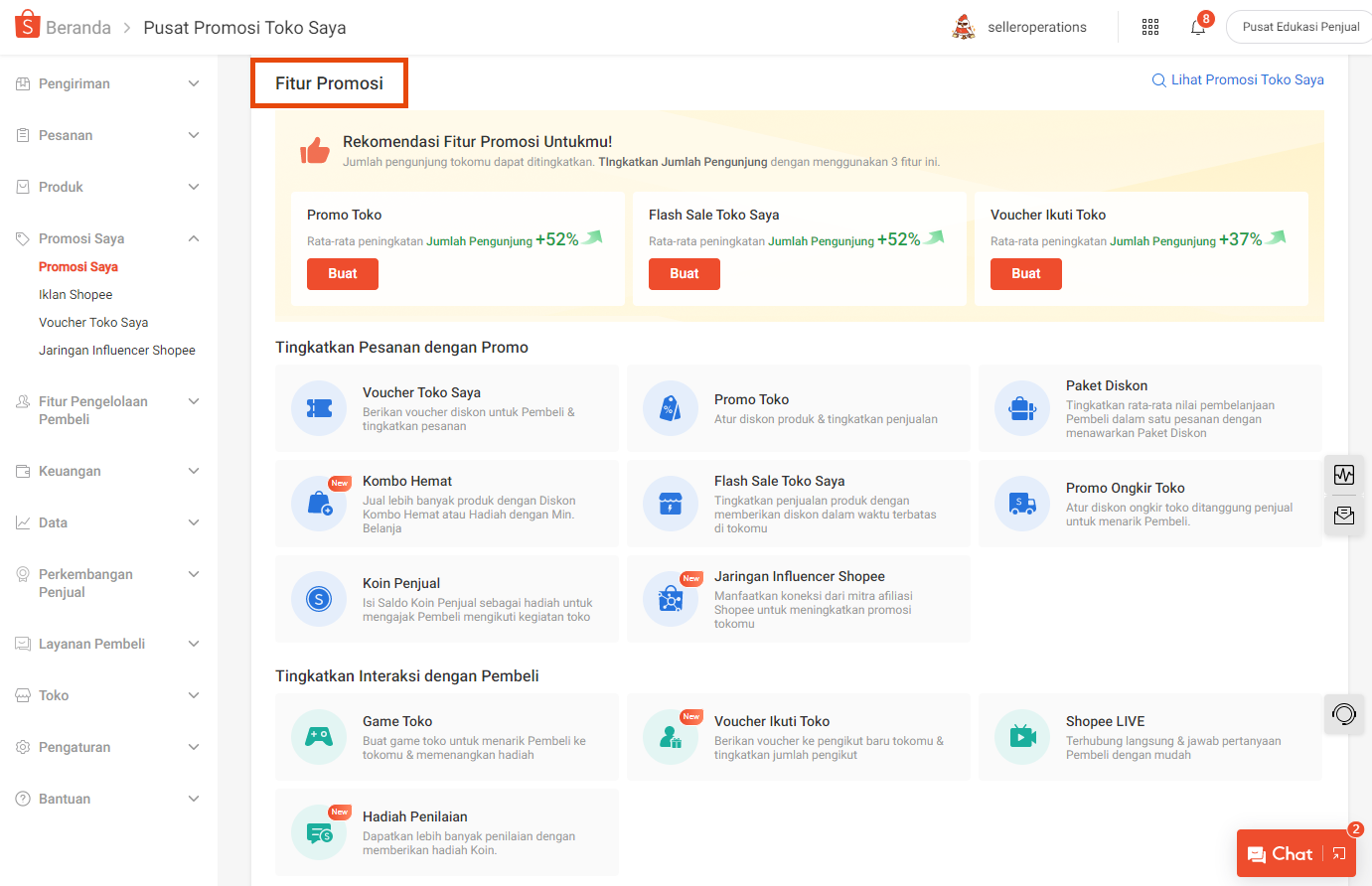Open the Pesanan sidebar menu label
This screenshot has width=1372, height=886.
[66, 135]
